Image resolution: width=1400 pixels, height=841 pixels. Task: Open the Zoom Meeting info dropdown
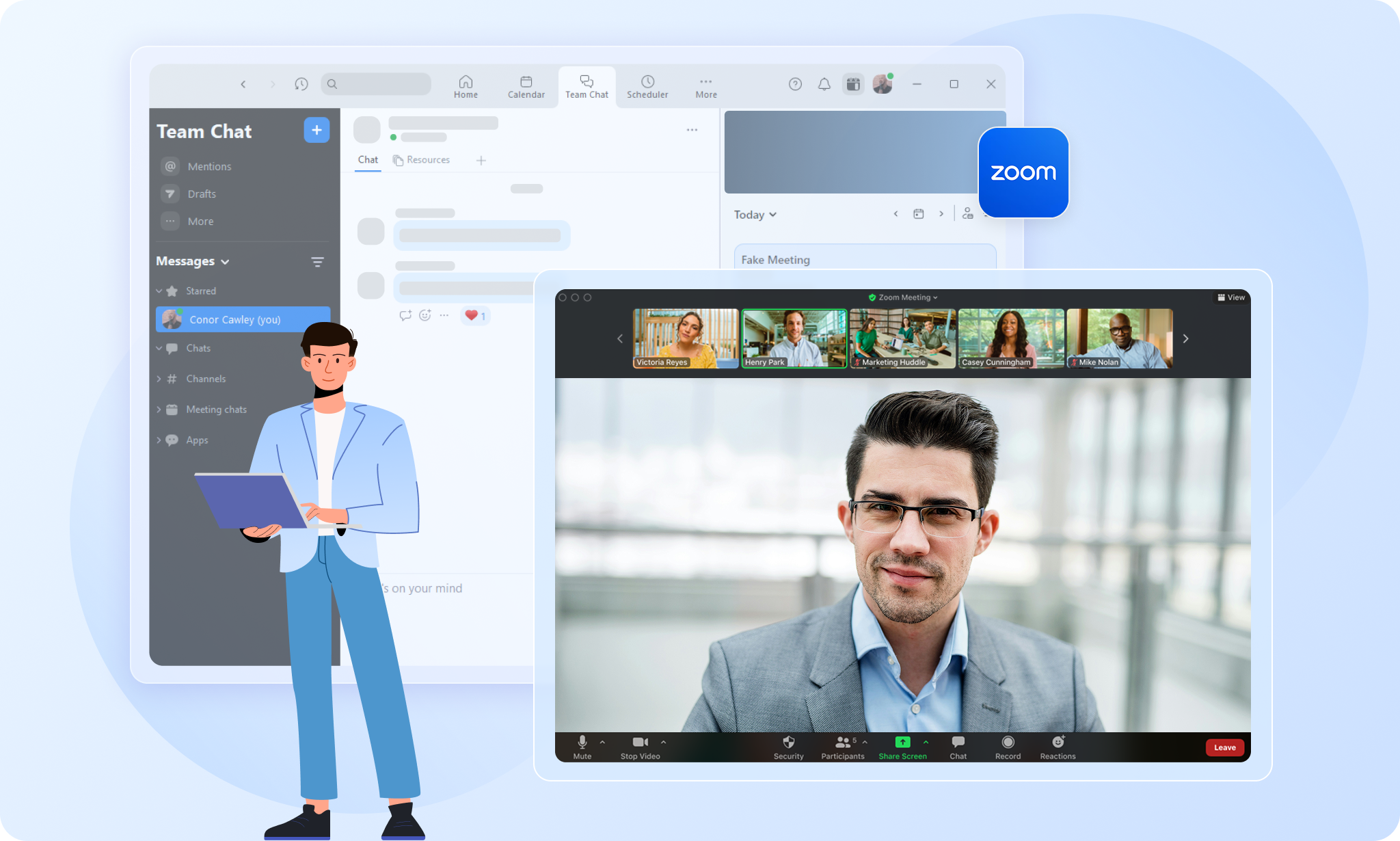click(903, 297)
